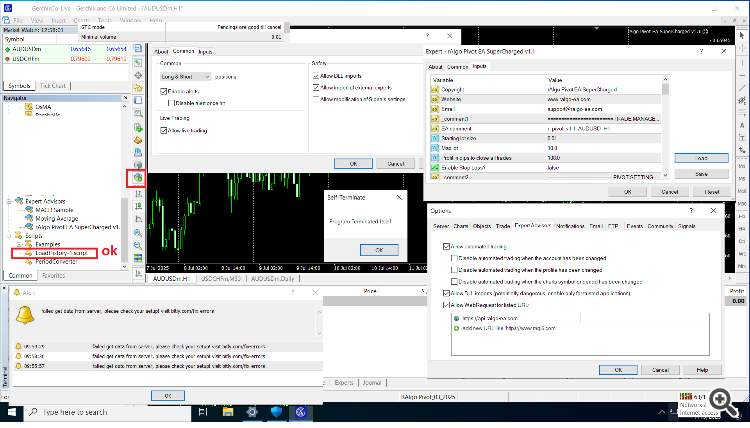
Task: Check Disable automated trading when account changed
Action: click(454, 258)
